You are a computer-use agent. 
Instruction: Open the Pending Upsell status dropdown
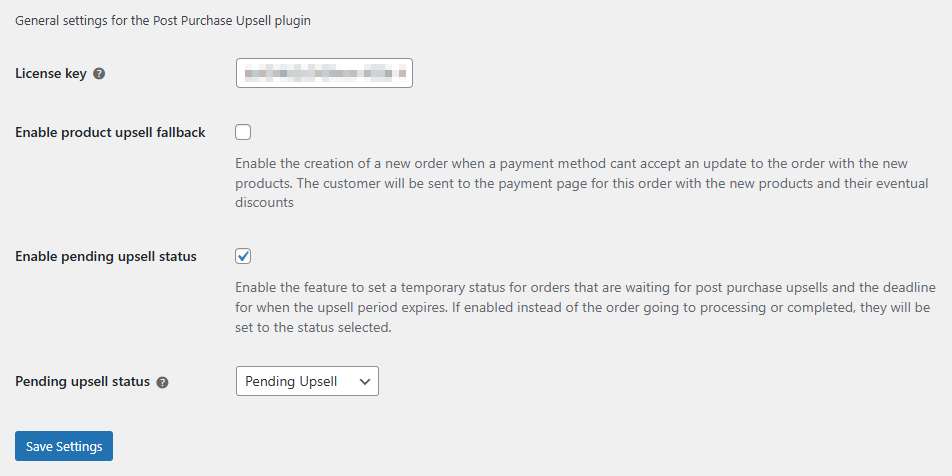307,381
